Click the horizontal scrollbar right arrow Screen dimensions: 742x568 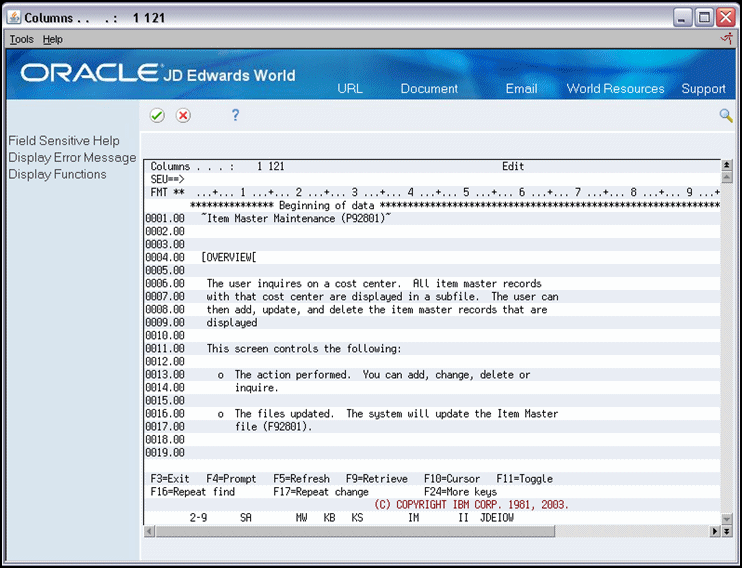pos(715,532)
